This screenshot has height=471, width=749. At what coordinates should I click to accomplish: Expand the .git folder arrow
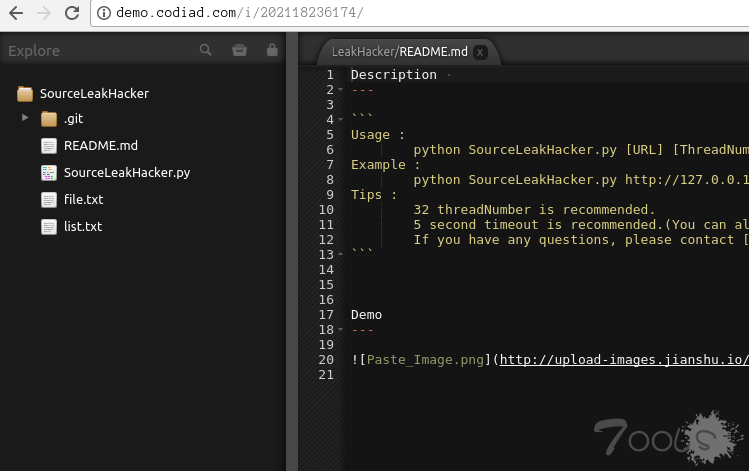25,118
